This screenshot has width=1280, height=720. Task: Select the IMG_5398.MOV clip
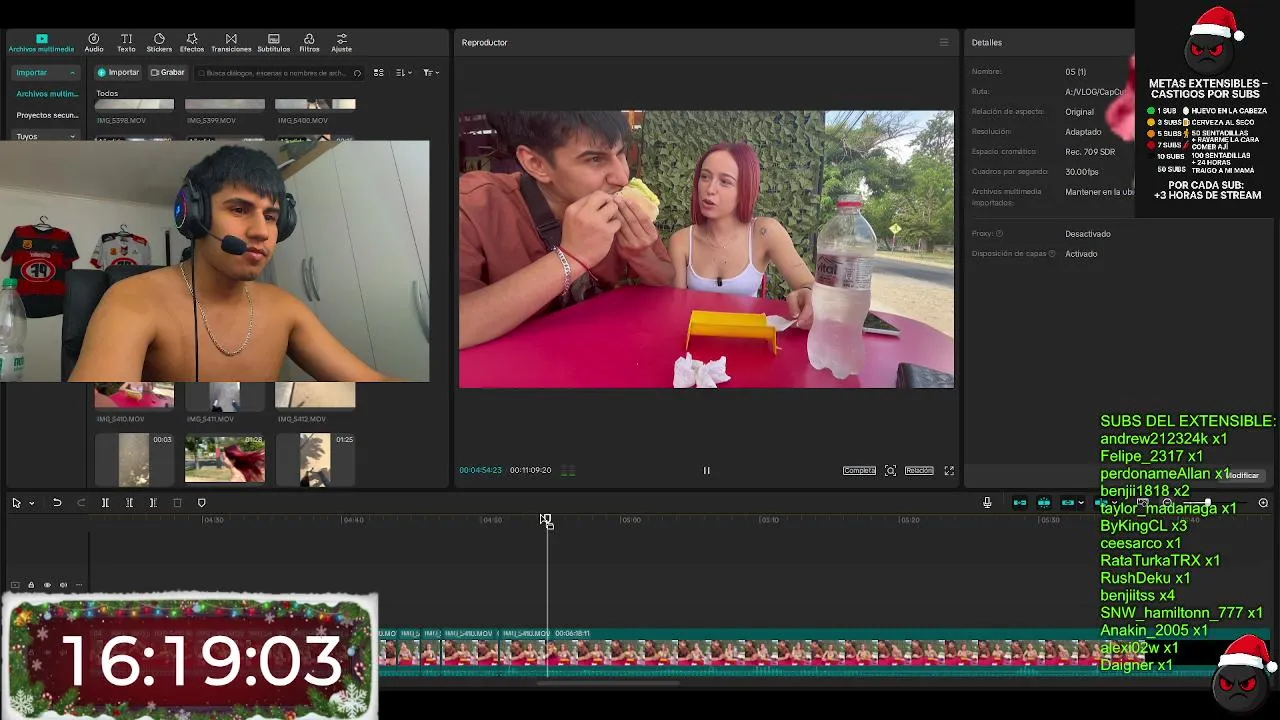134,111
